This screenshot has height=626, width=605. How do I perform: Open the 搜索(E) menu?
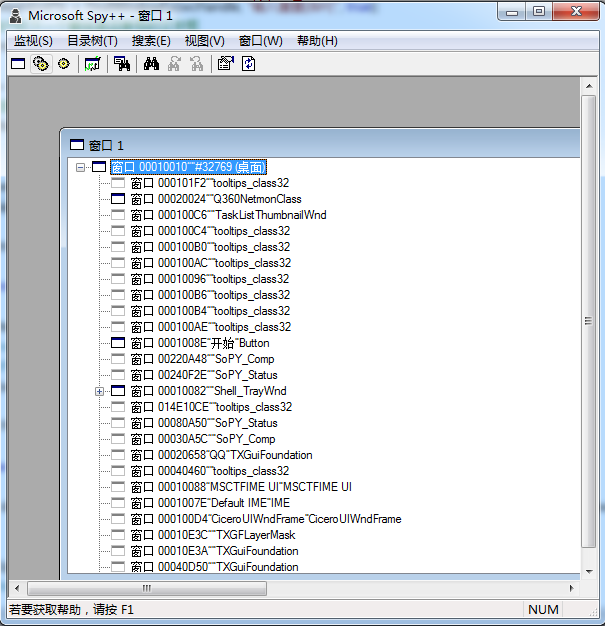coord(151,41)
